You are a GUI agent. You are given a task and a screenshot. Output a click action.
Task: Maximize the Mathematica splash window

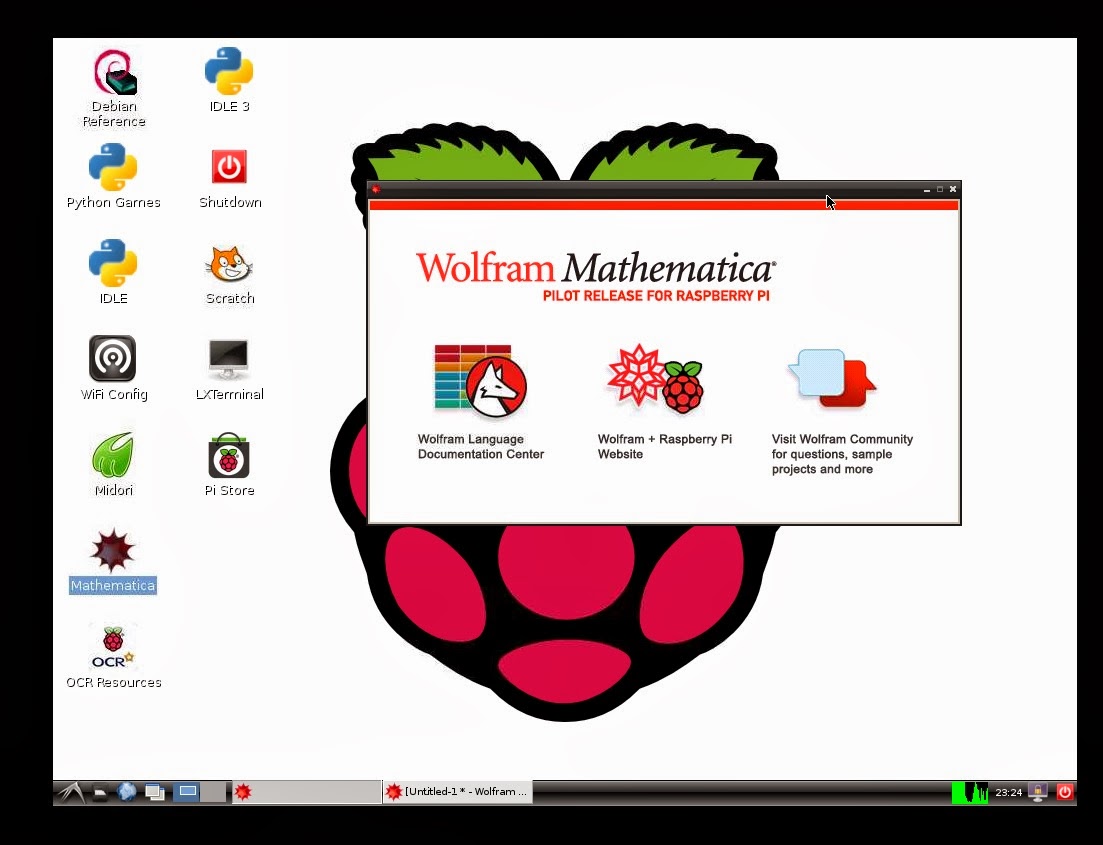pos(940,189)
